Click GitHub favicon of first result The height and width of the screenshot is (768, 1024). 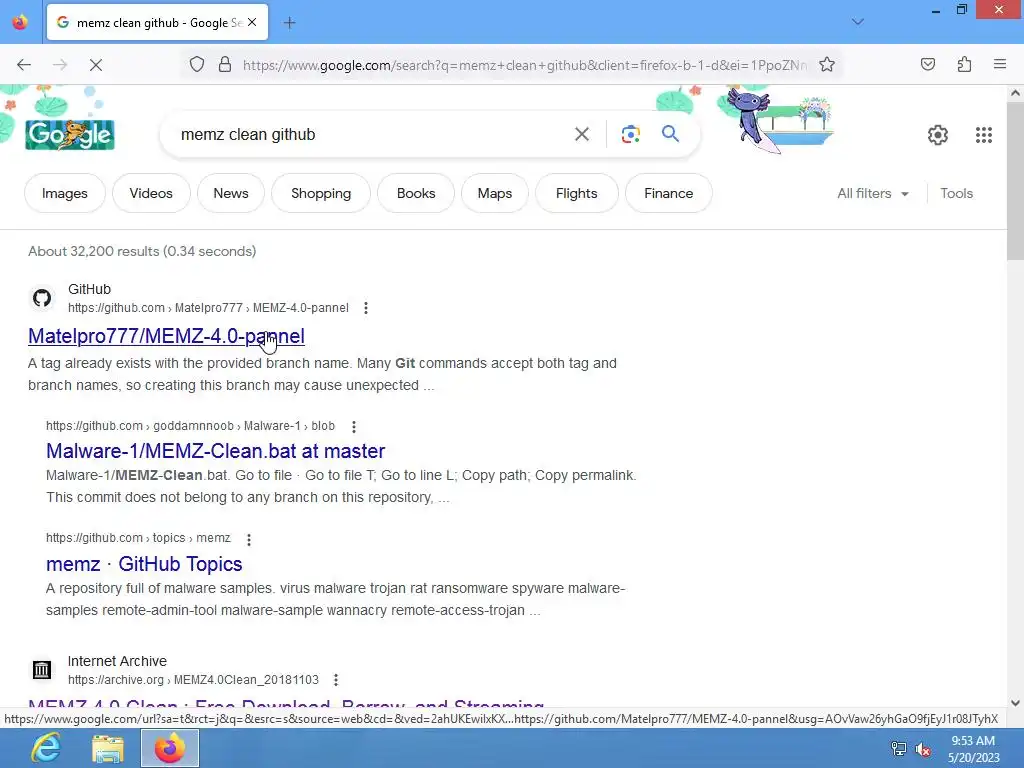pos(42,298)
